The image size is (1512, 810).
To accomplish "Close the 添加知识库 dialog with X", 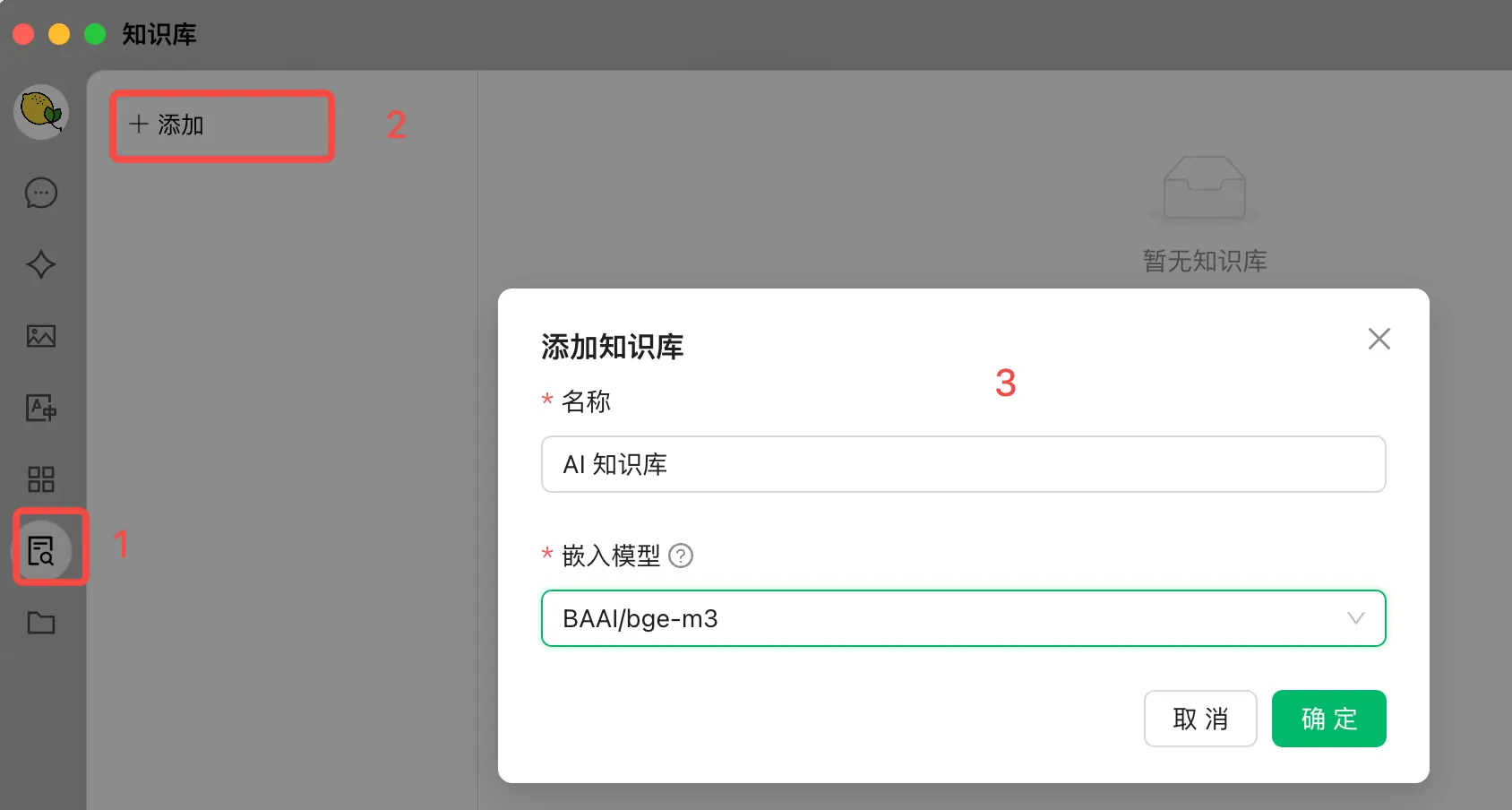I will [1379, 339].
